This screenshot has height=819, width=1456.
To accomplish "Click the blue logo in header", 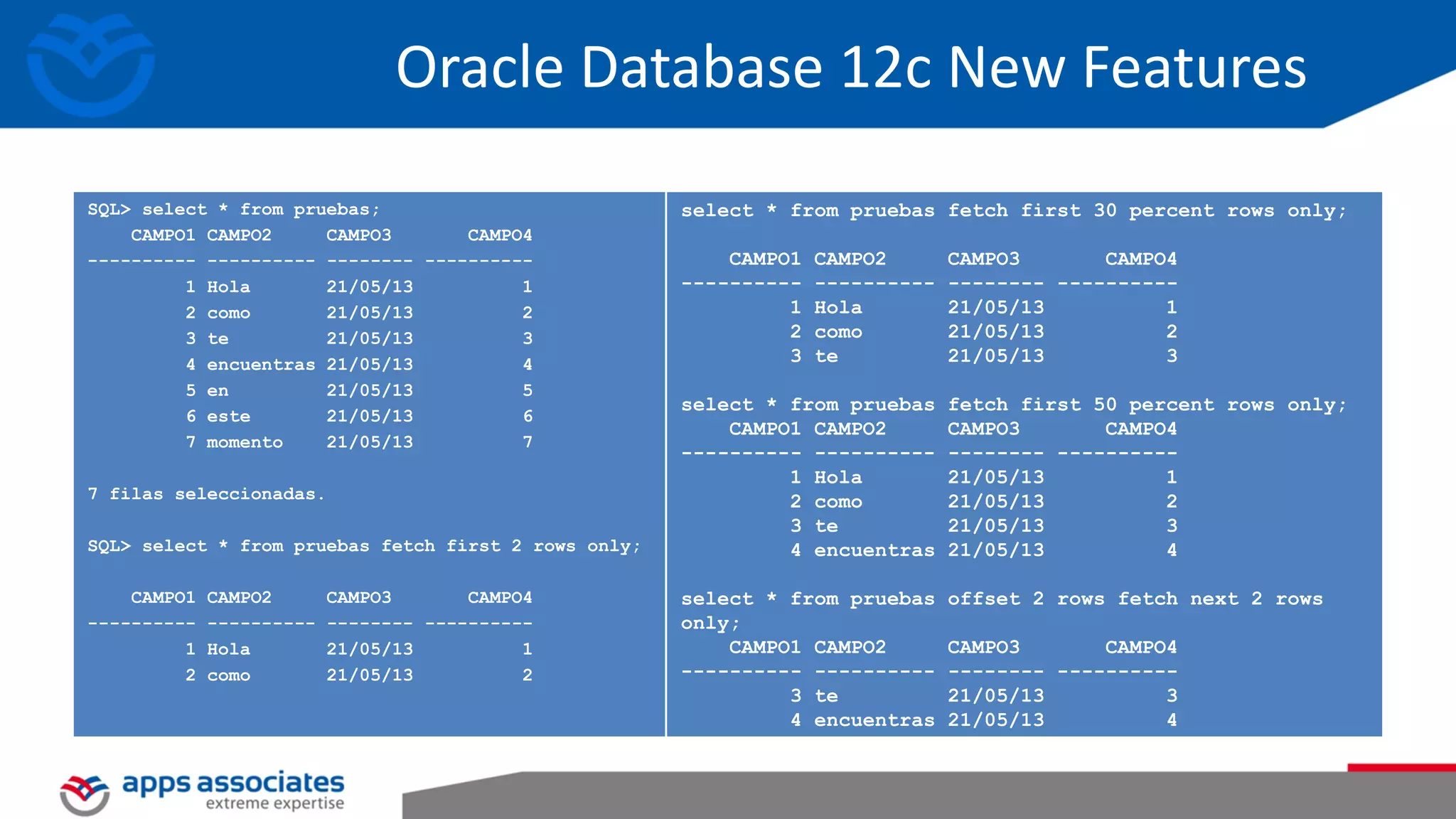I will pos(91,65).
